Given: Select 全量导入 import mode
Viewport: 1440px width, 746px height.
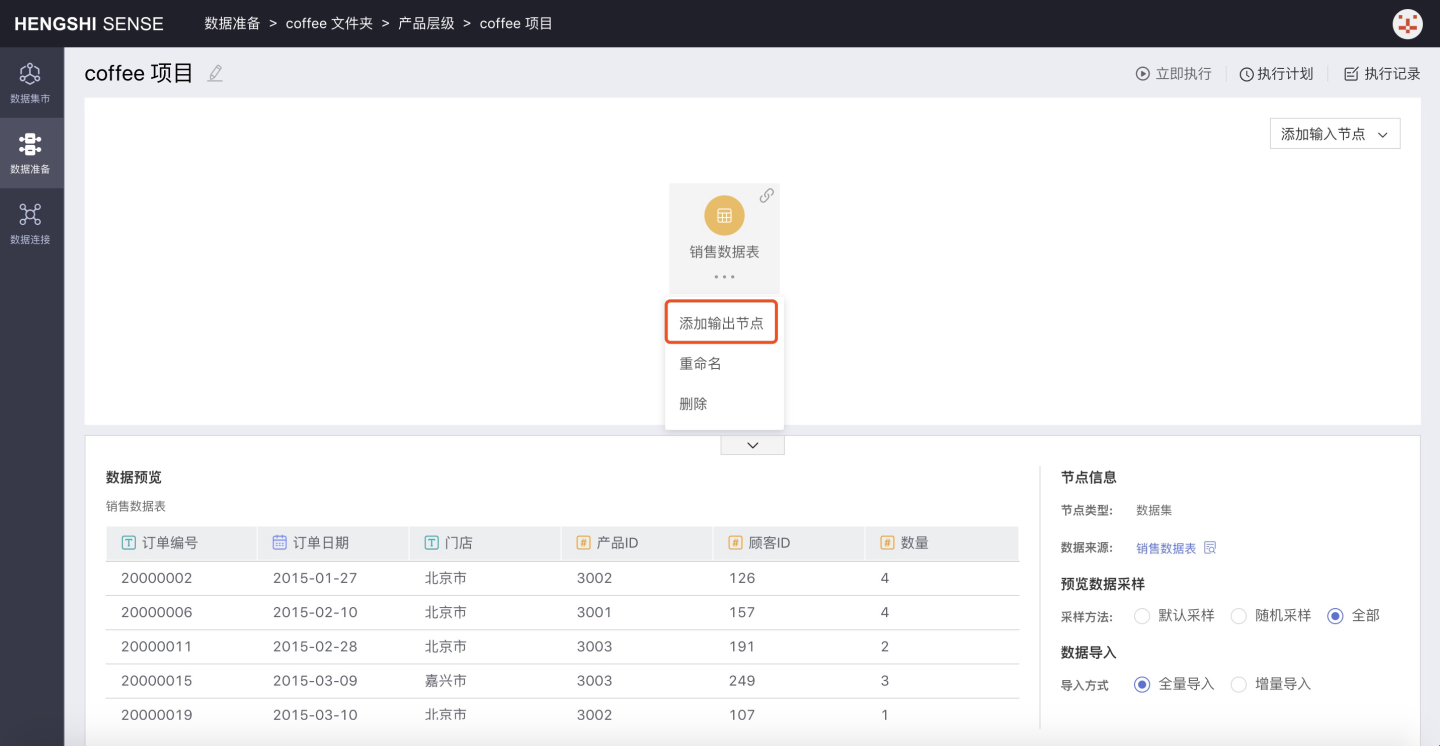Looking at the screenshot, I should tap(1142, 684).
